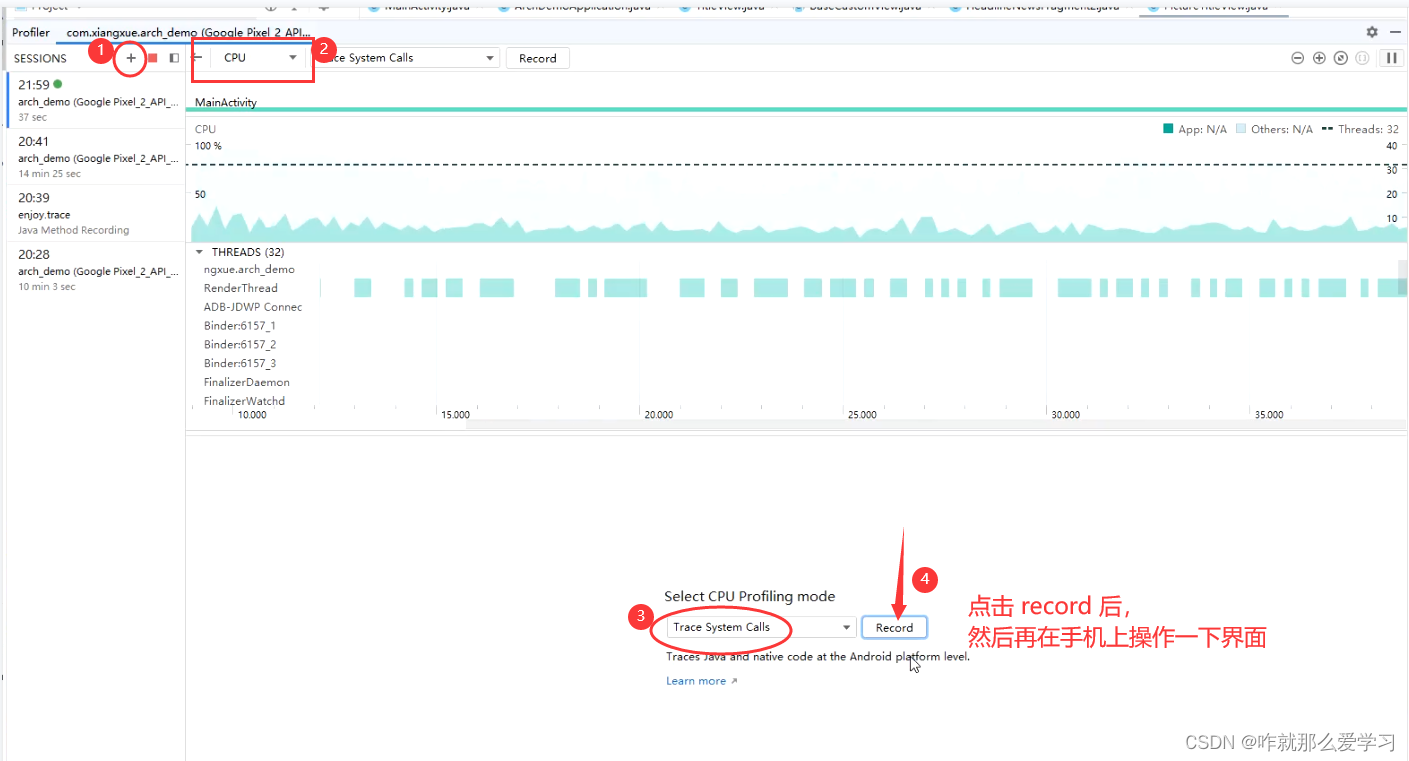Collapse the THREADS (32) section
This screenshot has width=1409, height=761.
199,252
